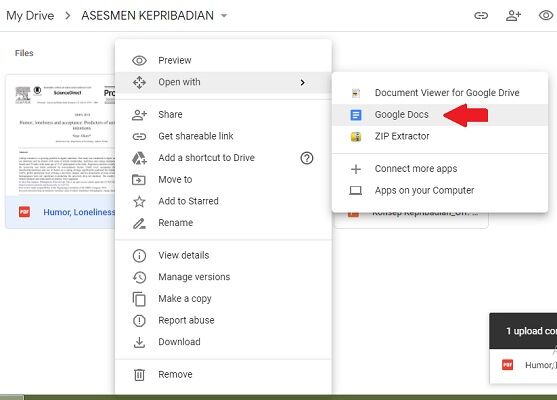
Task: Click the Share person-plus icon in the context menu
Action: [139, 115]
